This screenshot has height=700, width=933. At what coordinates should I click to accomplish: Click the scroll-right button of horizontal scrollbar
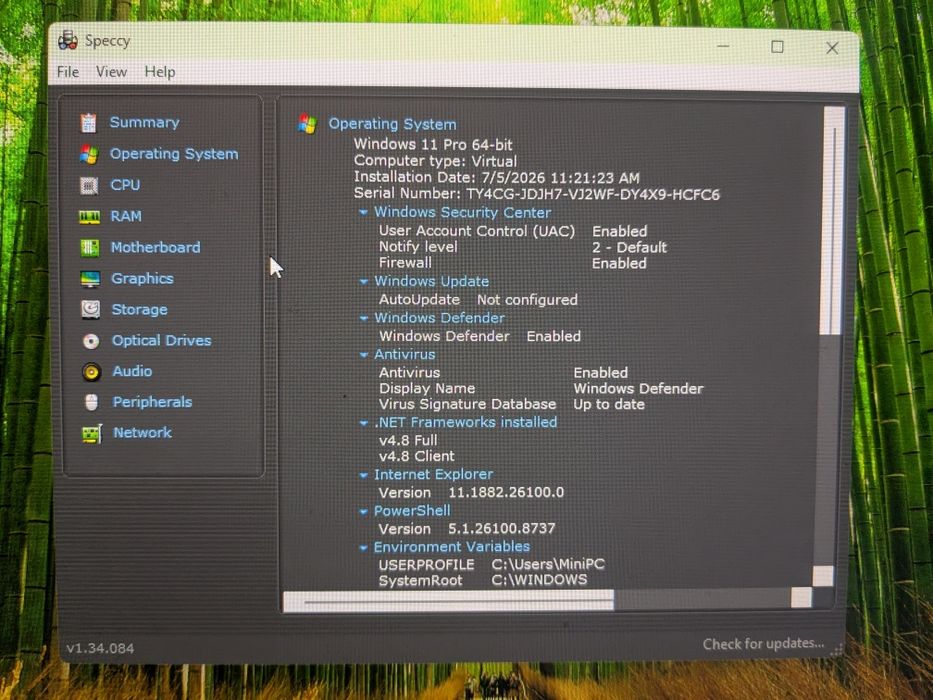click(801, 598)
